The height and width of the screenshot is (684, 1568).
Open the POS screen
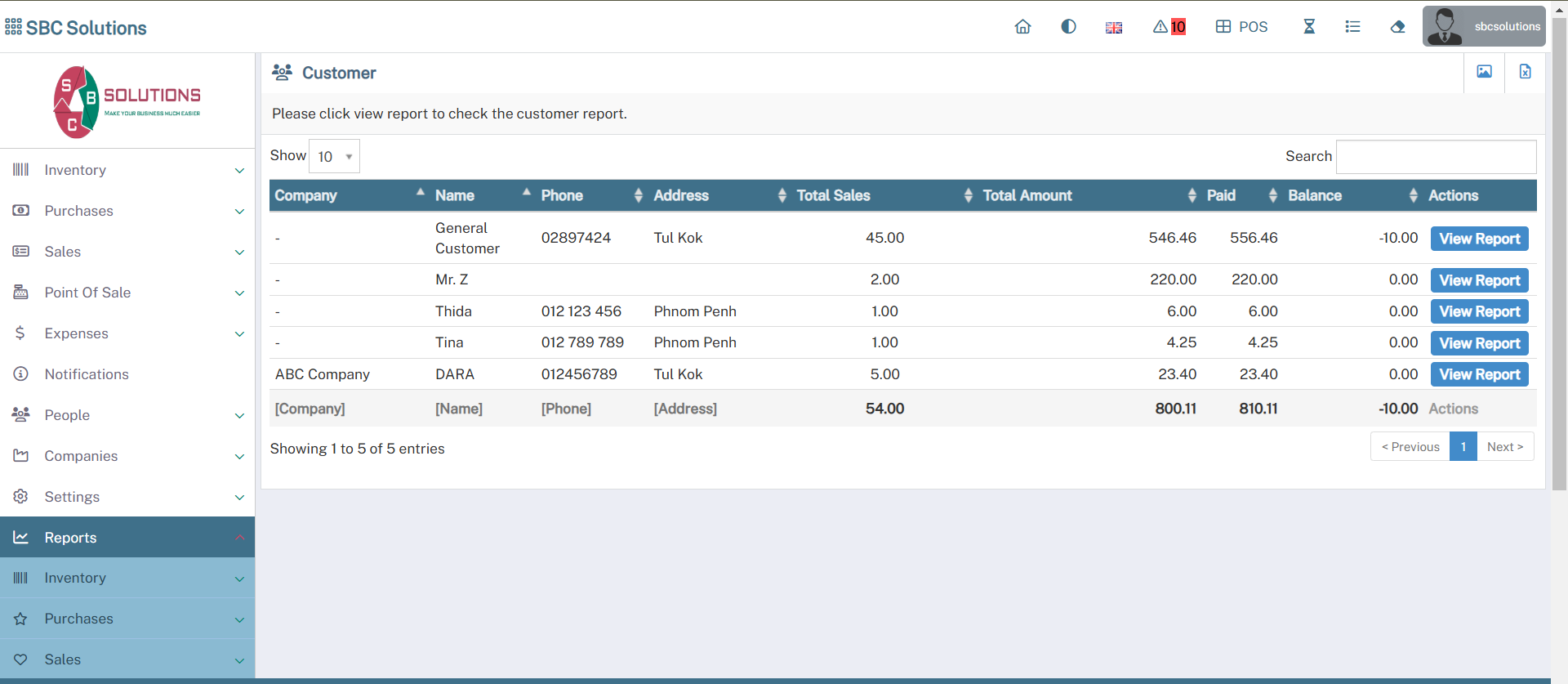(1241, 27)
